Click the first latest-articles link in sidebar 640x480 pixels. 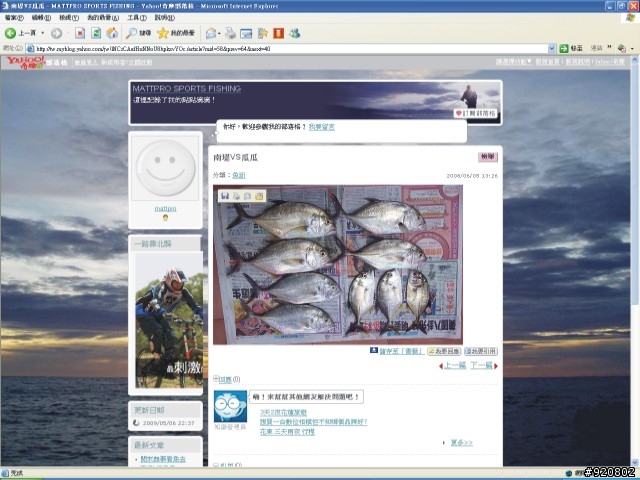(x=163, y=459)
